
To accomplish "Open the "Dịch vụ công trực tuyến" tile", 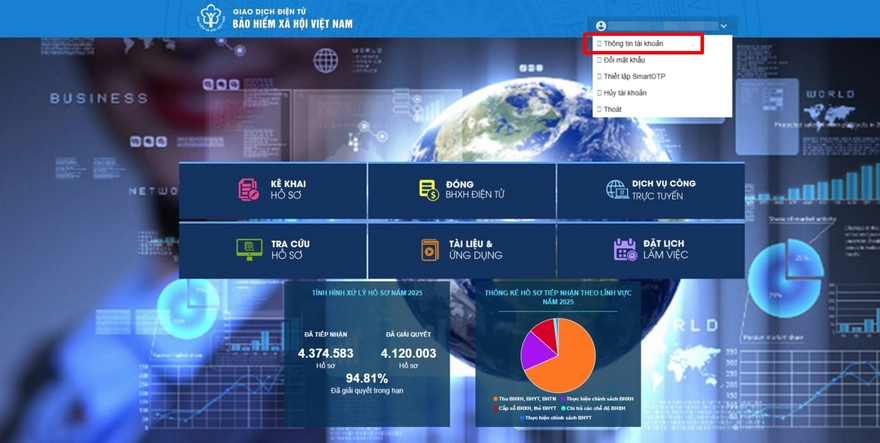I will (651, 190).
